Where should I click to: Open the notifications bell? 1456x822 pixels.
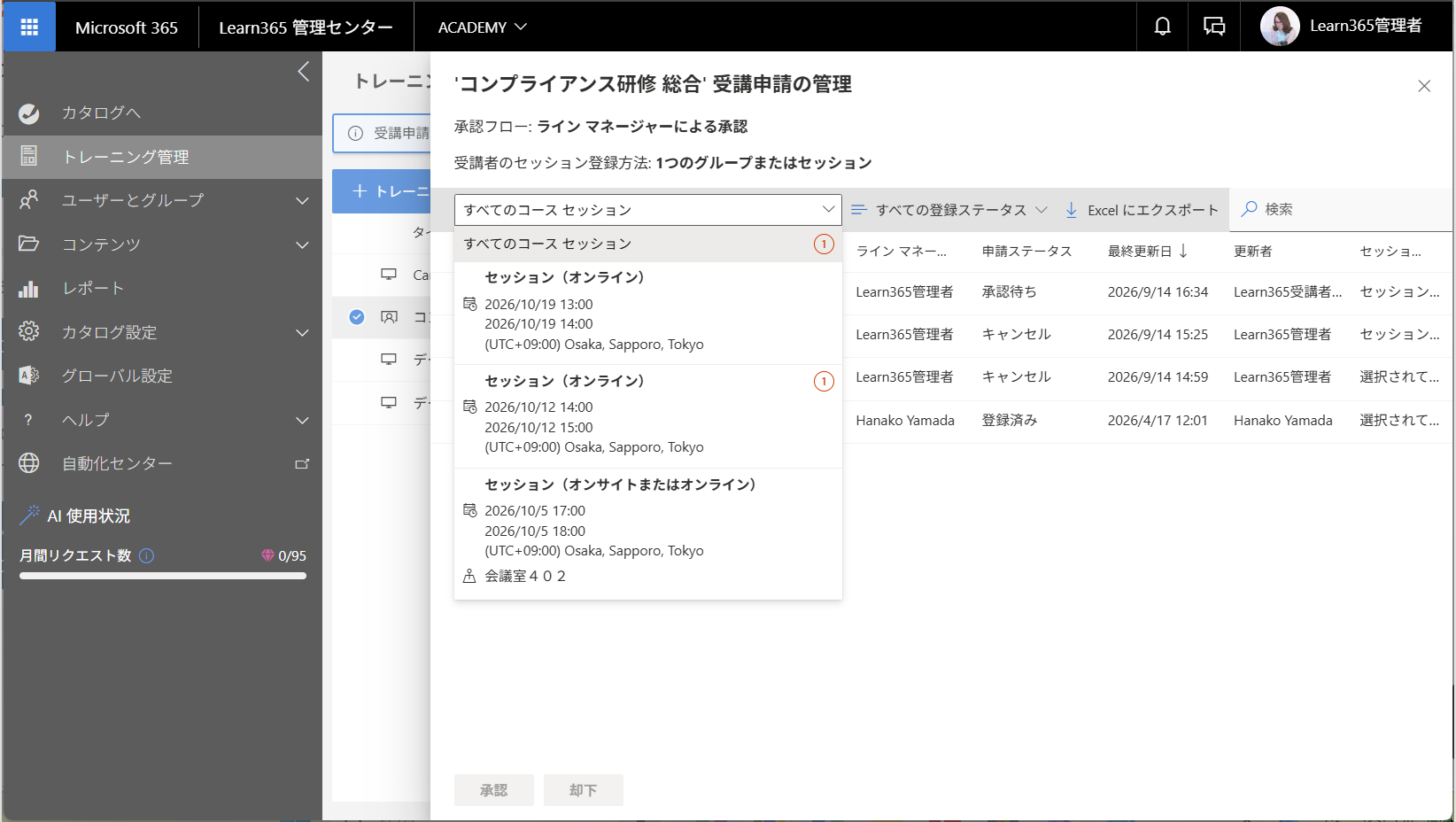[x=1162, y=27]
